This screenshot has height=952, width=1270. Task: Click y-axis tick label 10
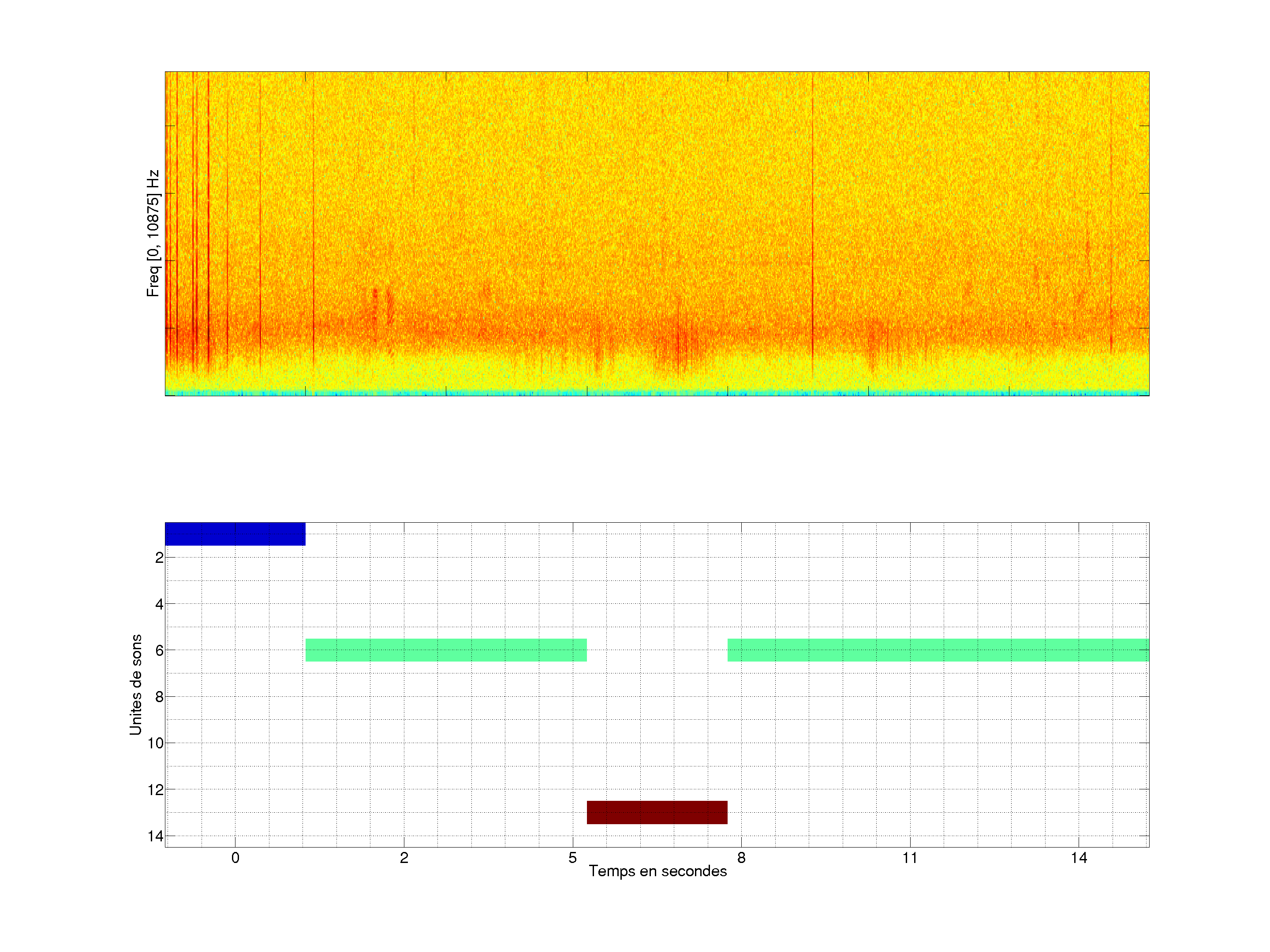[156, 743]
